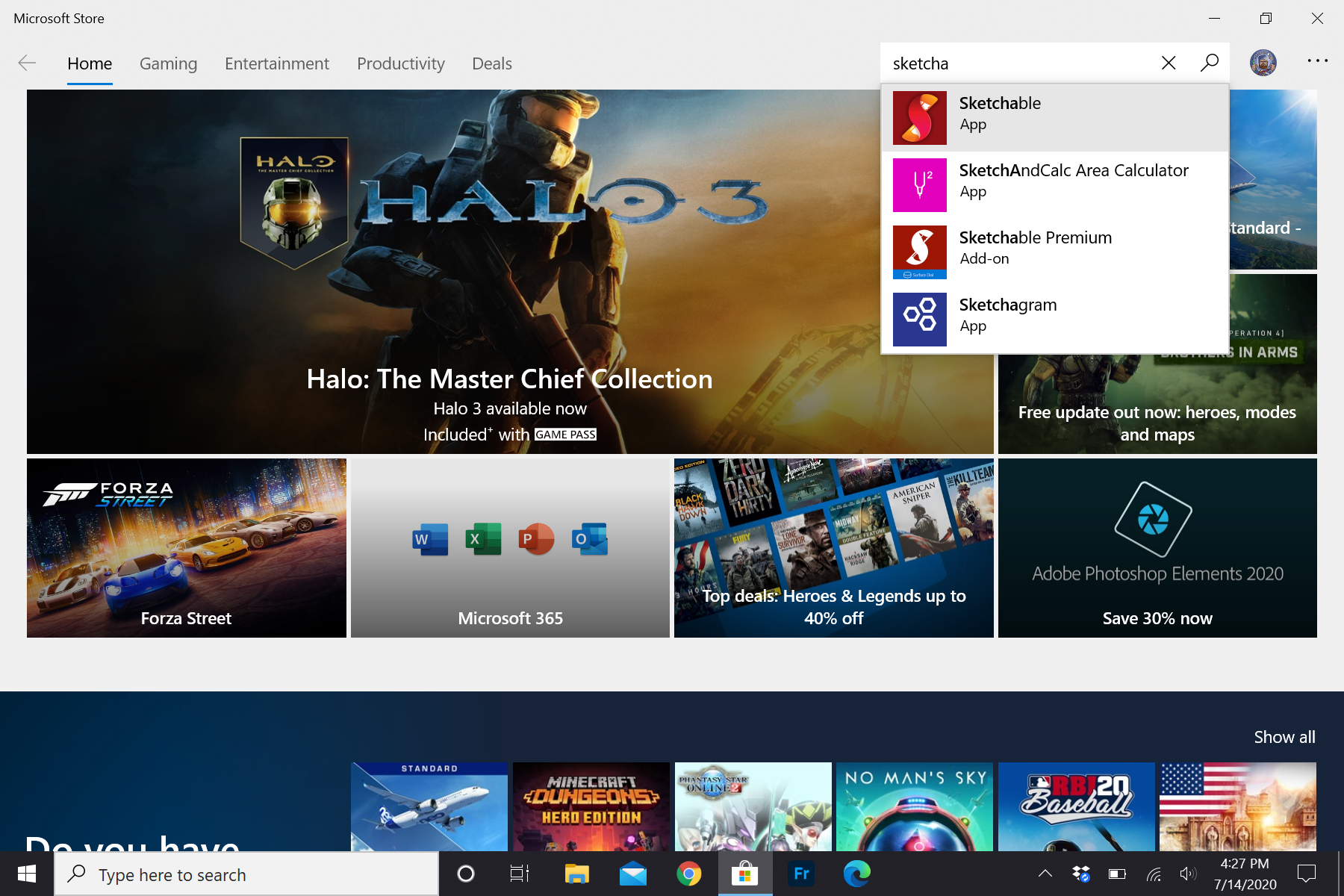The image size is (1344, 896).
Task: Select the Home tab
Action: click(x=90, y=64)
